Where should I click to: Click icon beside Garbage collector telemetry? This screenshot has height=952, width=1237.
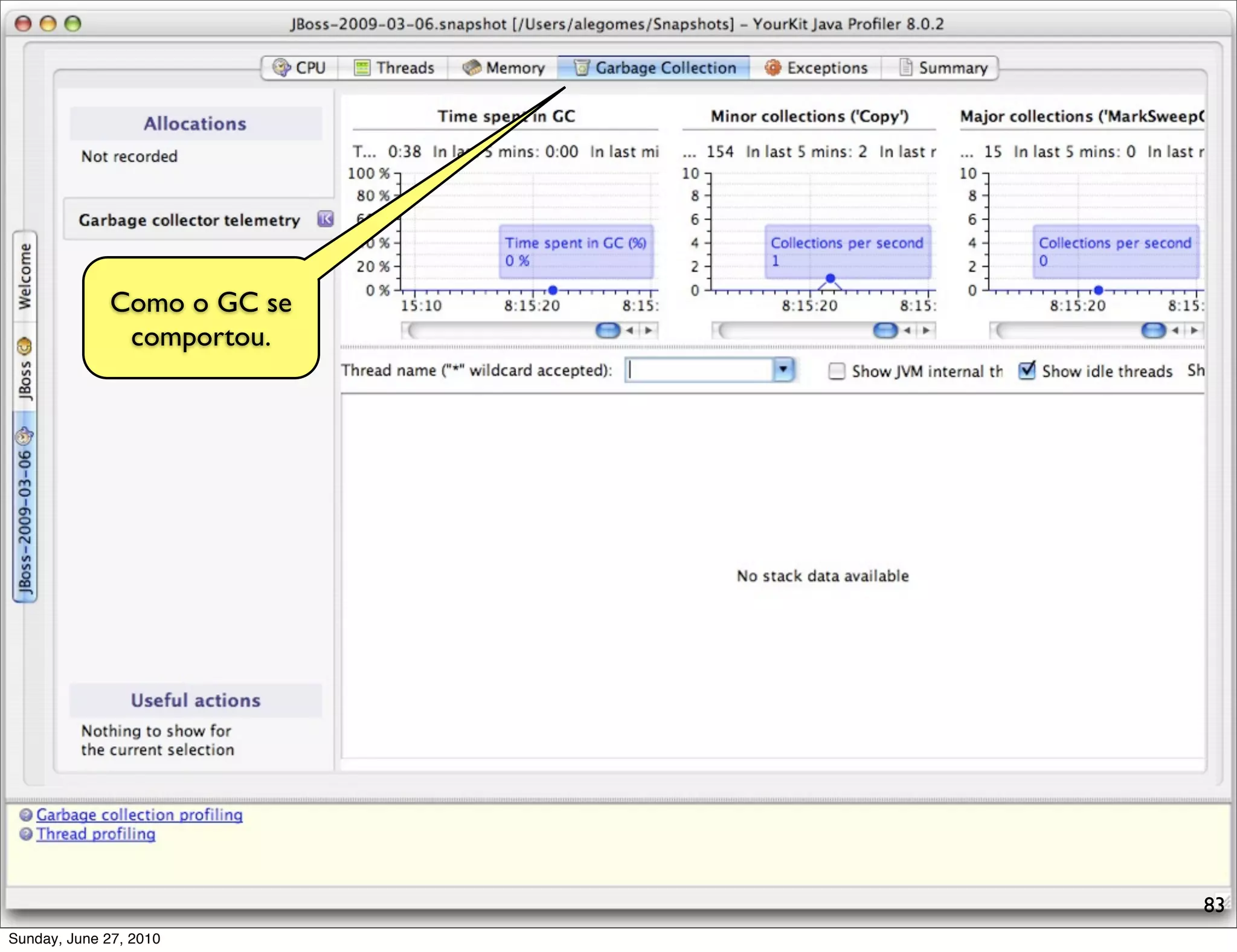326,219
